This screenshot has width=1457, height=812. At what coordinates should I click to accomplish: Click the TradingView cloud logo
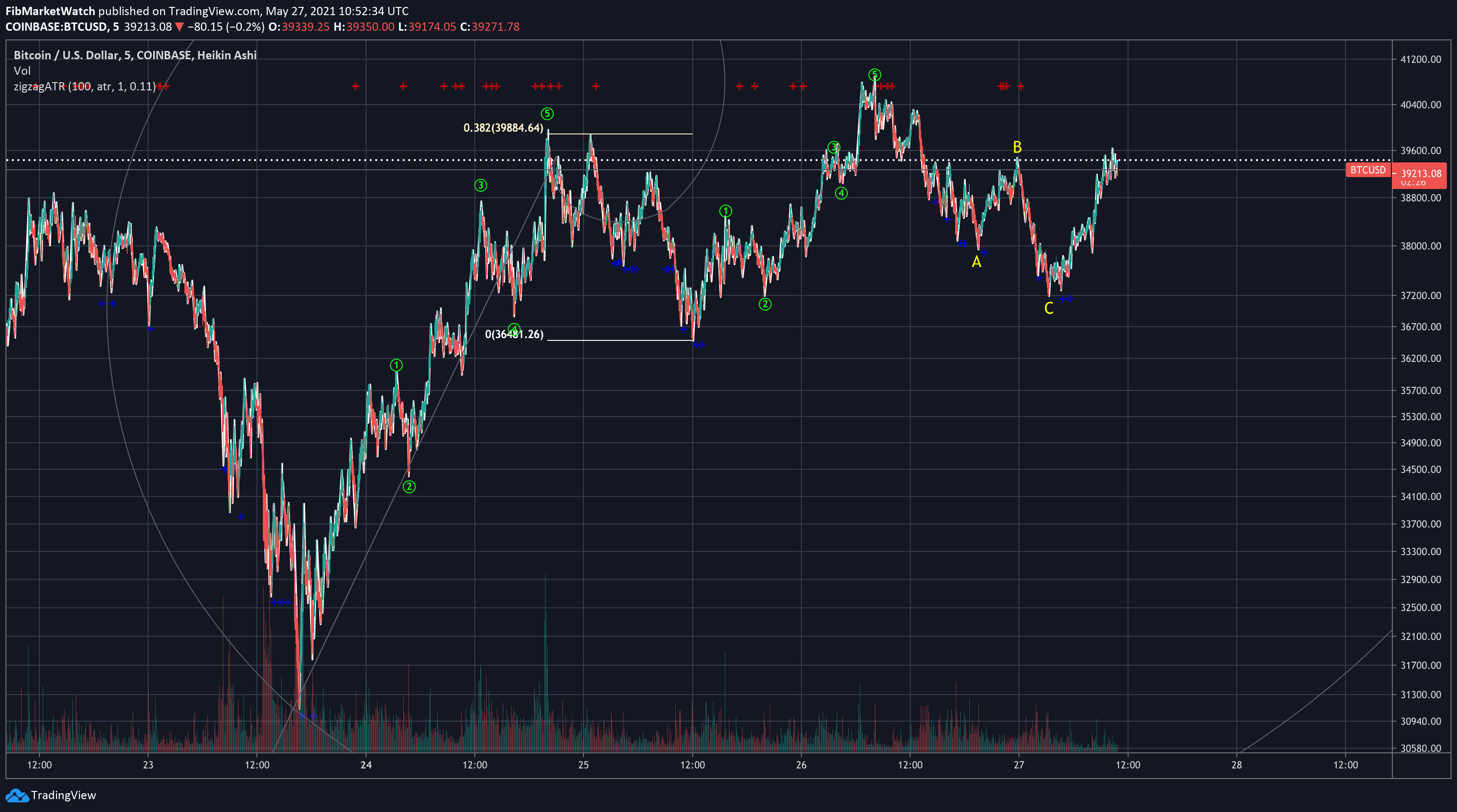17,795
